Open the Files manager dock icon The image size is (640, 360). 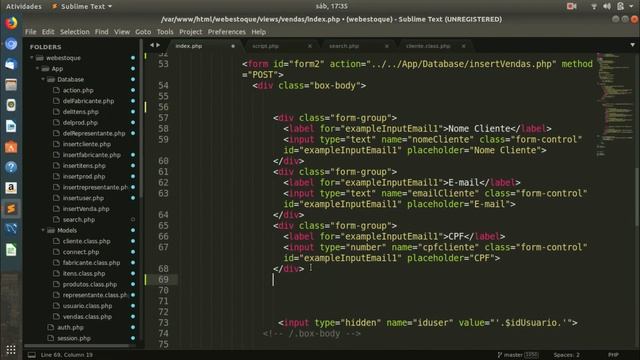11,85
